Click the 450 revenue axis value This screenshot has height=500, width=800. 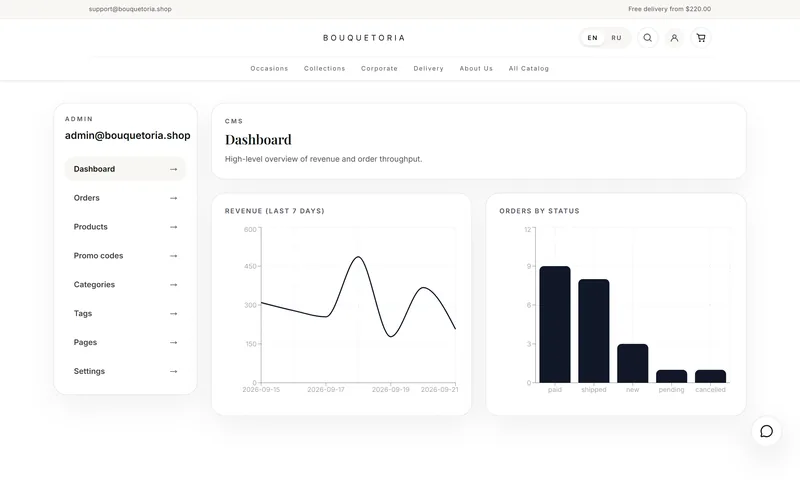[x=251, y=266]
